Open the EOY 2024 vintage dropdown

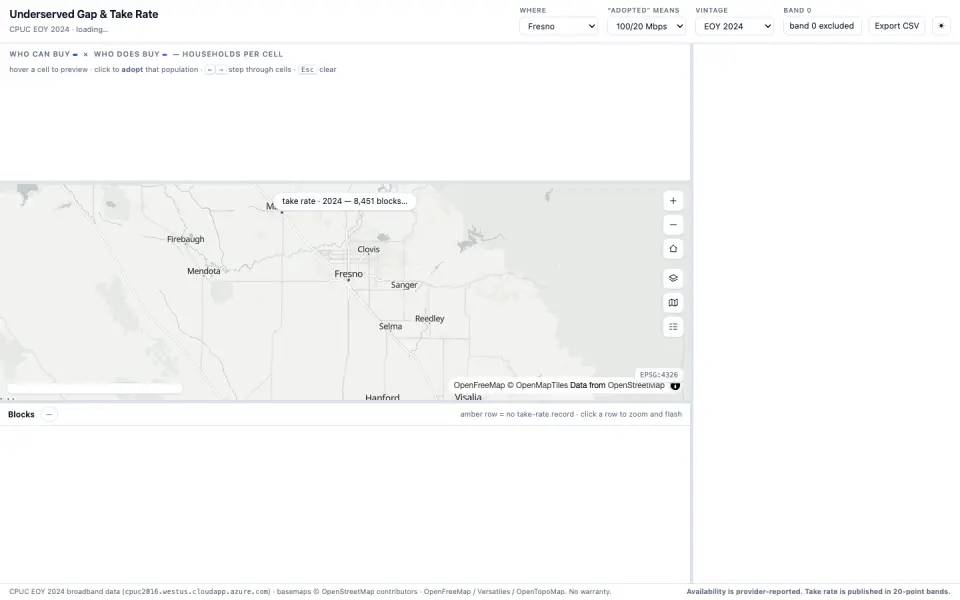coord(735,26)
